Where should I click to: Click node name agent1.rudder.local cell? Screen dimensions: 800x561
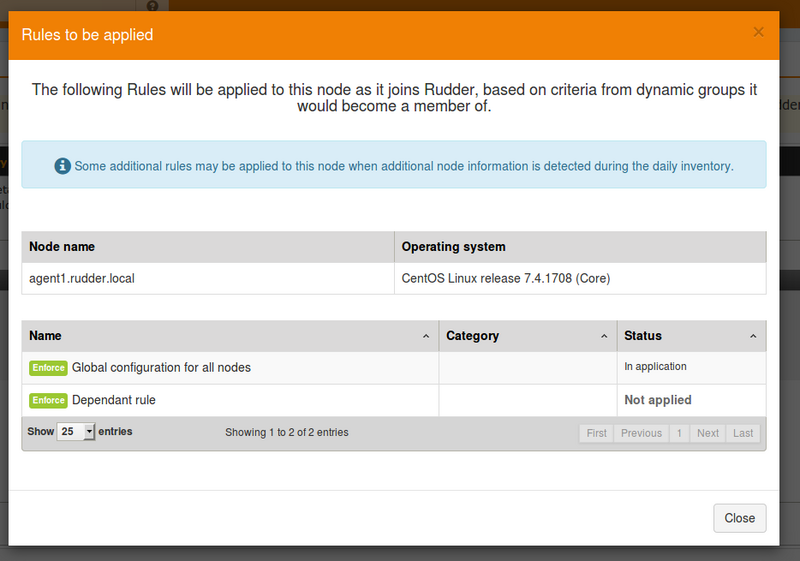208,278
